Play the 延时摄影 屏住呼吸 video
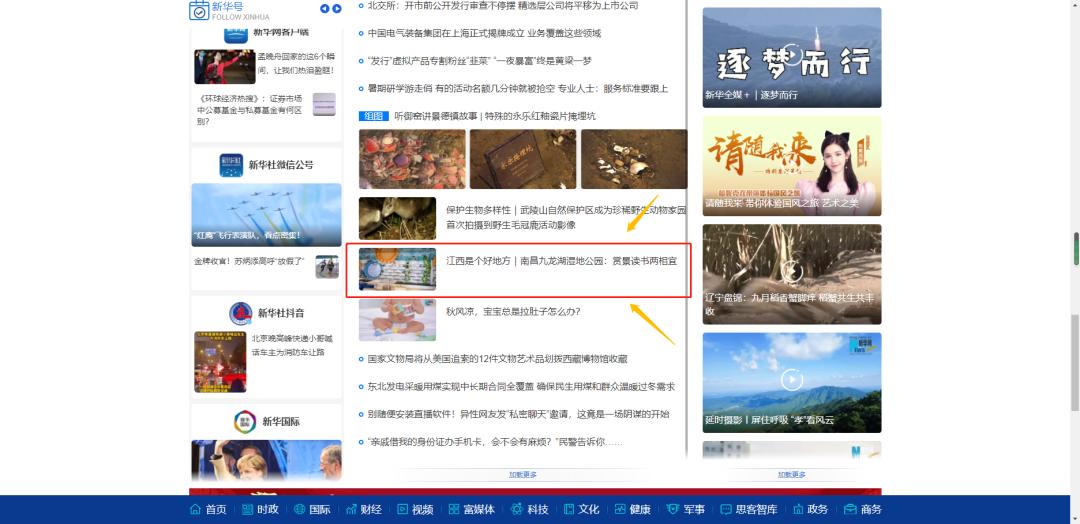Image resolution: width=1080 pixels, height=524 pixels. point(792,379)
